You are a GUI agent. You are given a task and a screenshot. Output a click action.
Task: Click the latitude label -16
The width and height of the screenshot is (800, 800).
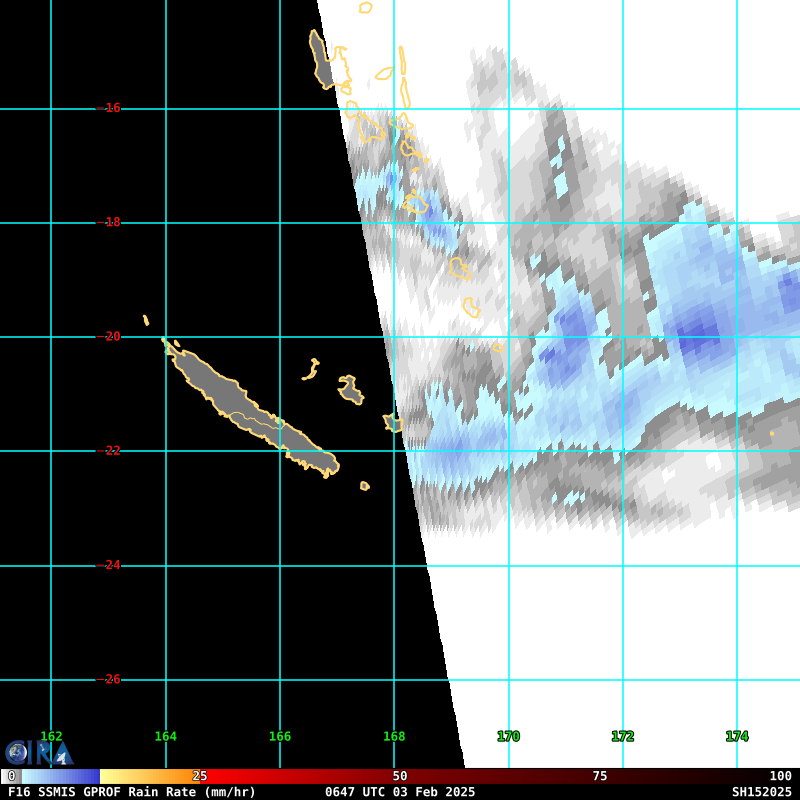coord(109,108)
